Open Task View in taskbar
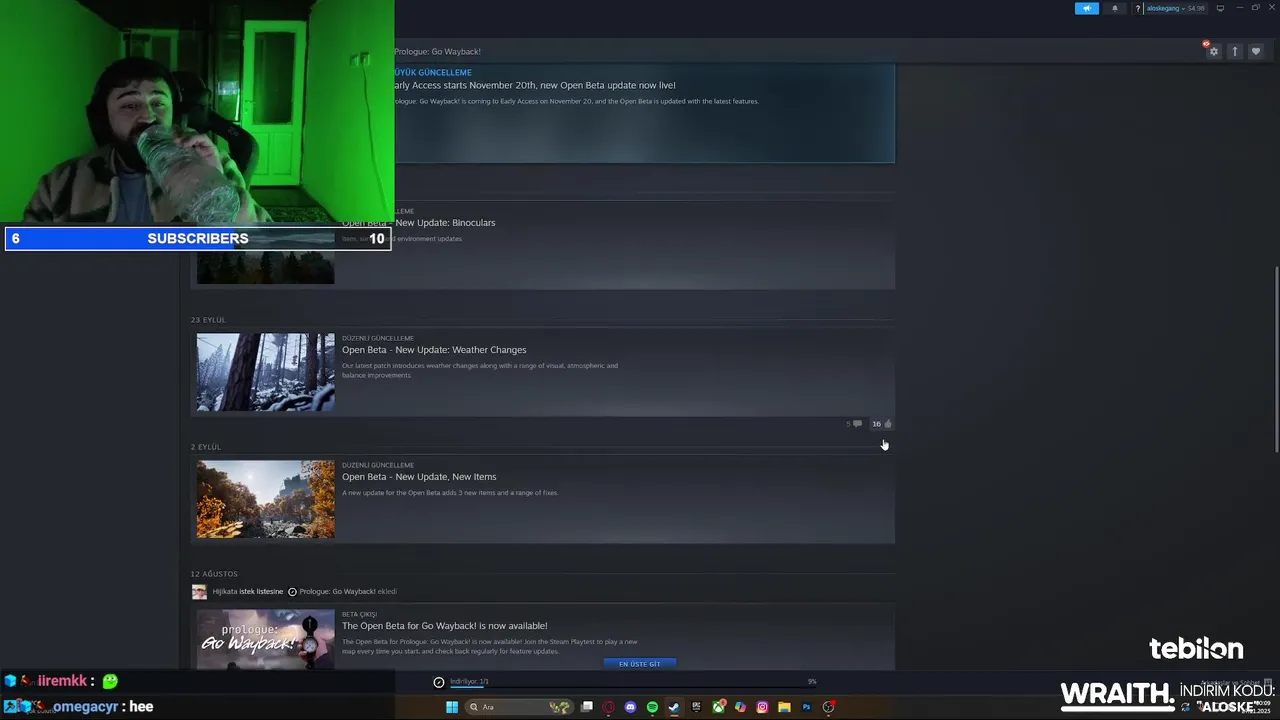Screen dimensions: 1280x720 tap(587, 707)
